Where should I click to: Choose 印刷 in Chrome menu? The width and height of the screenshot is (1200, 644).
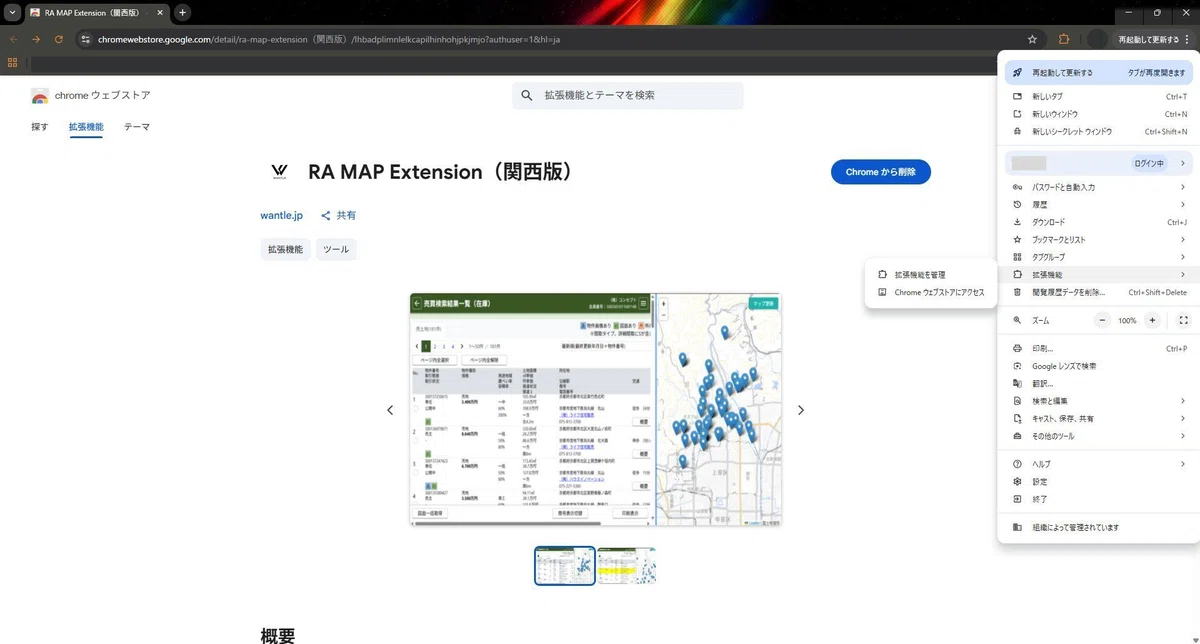(x=1099, y=349)
